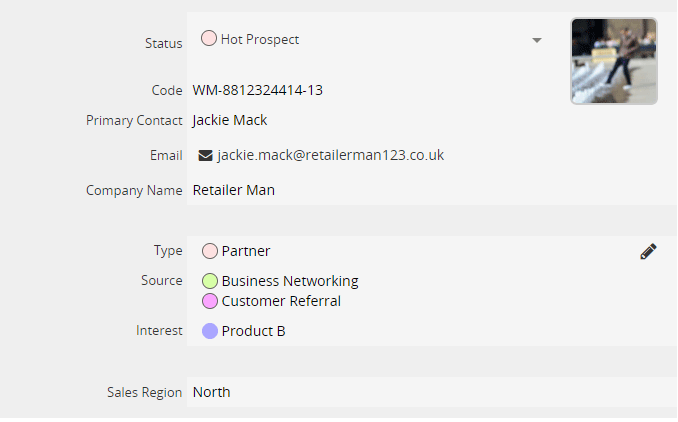The width and height of the screenshot is (678, 422).
Task: Open the Status dropdown arrow
Action: [537, 40]
